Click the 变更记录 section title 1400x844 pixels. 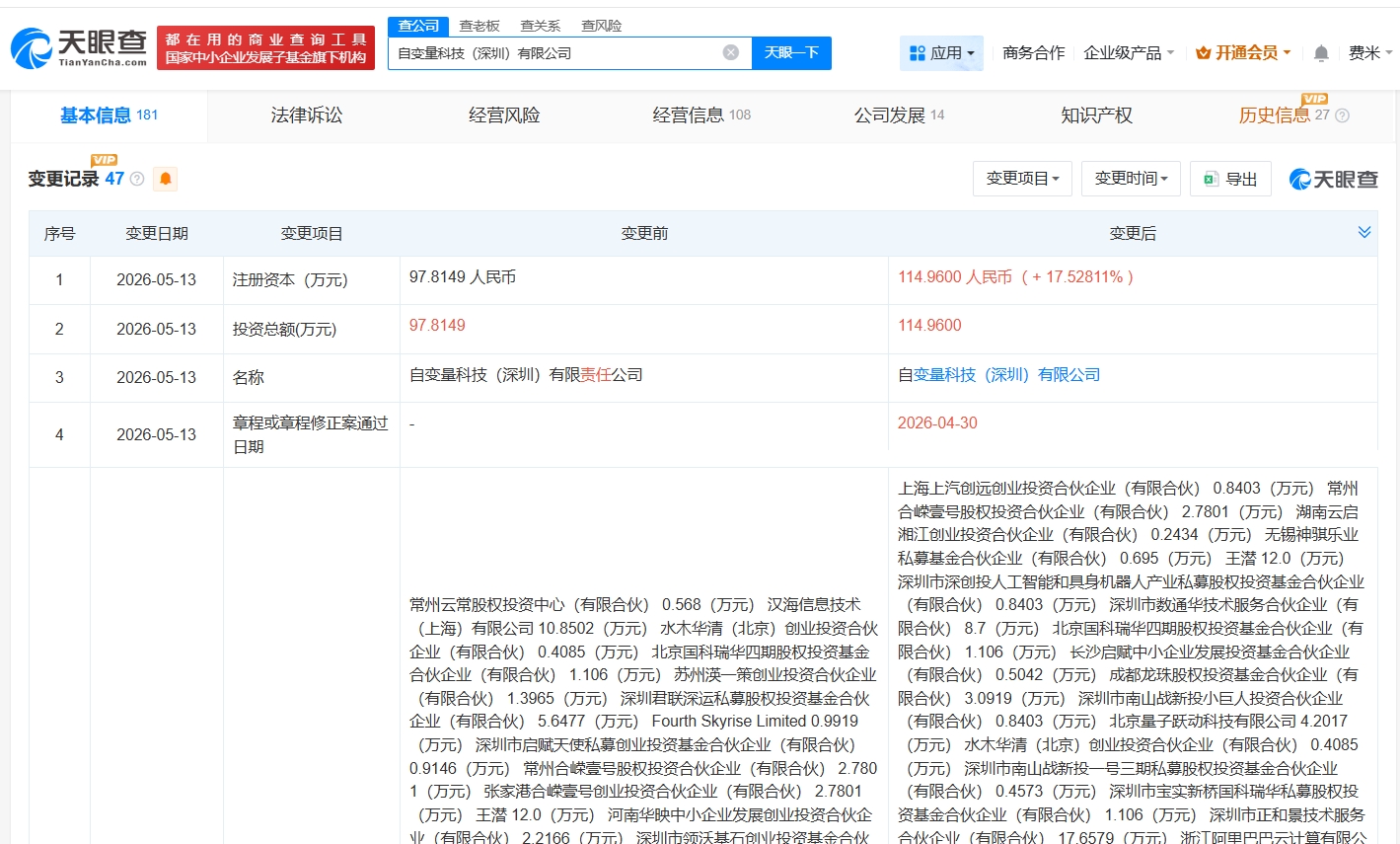63,179
